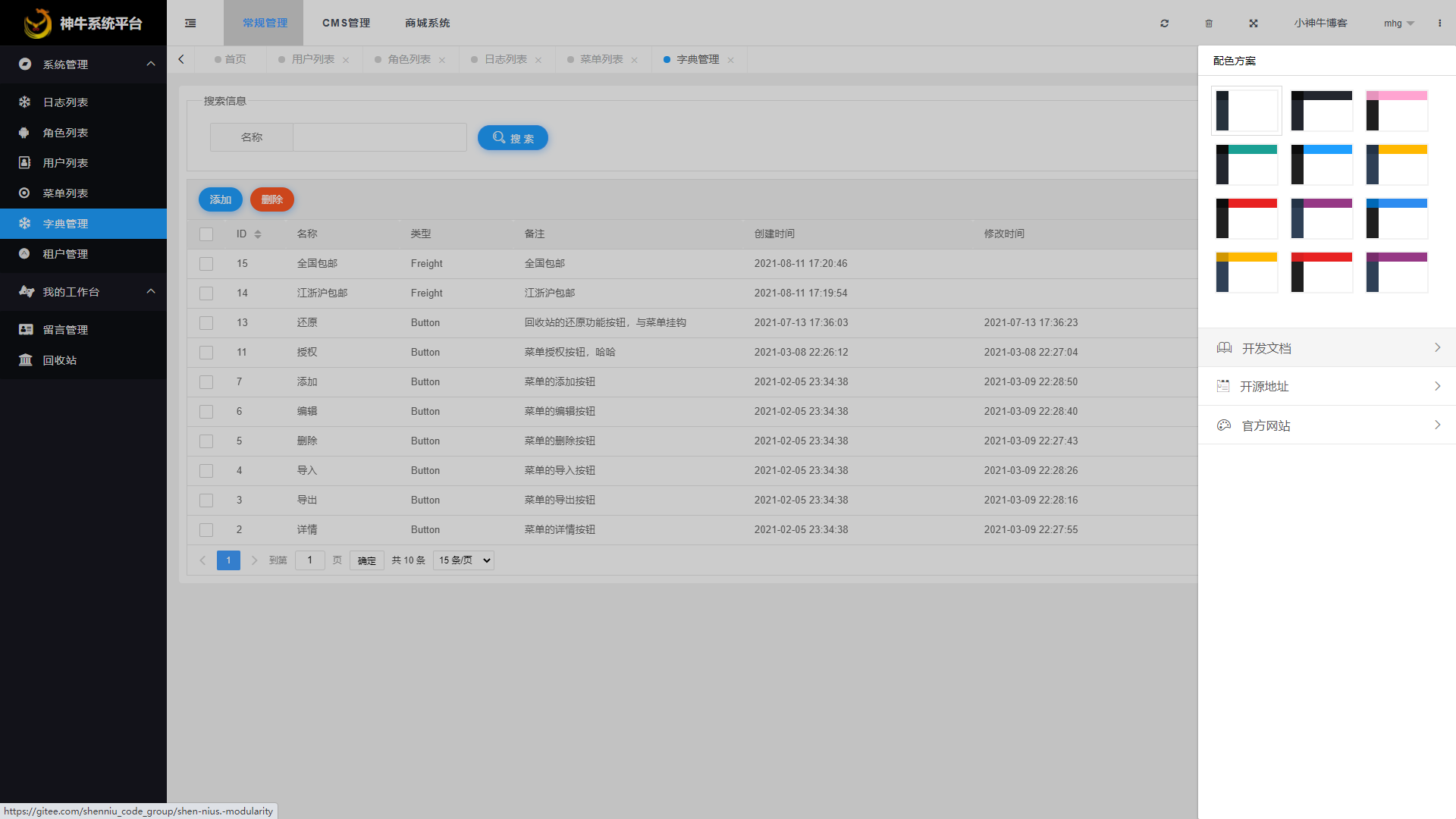Check the checkbox for the 还原 row

[206, 323]
